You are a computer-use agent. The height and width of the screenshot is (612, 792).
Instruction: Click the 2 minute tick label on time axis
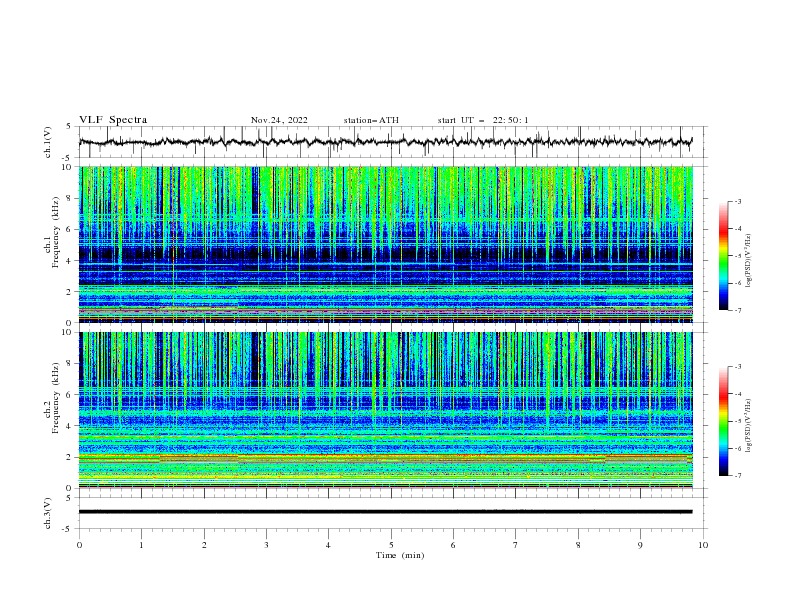click(204, 545)
